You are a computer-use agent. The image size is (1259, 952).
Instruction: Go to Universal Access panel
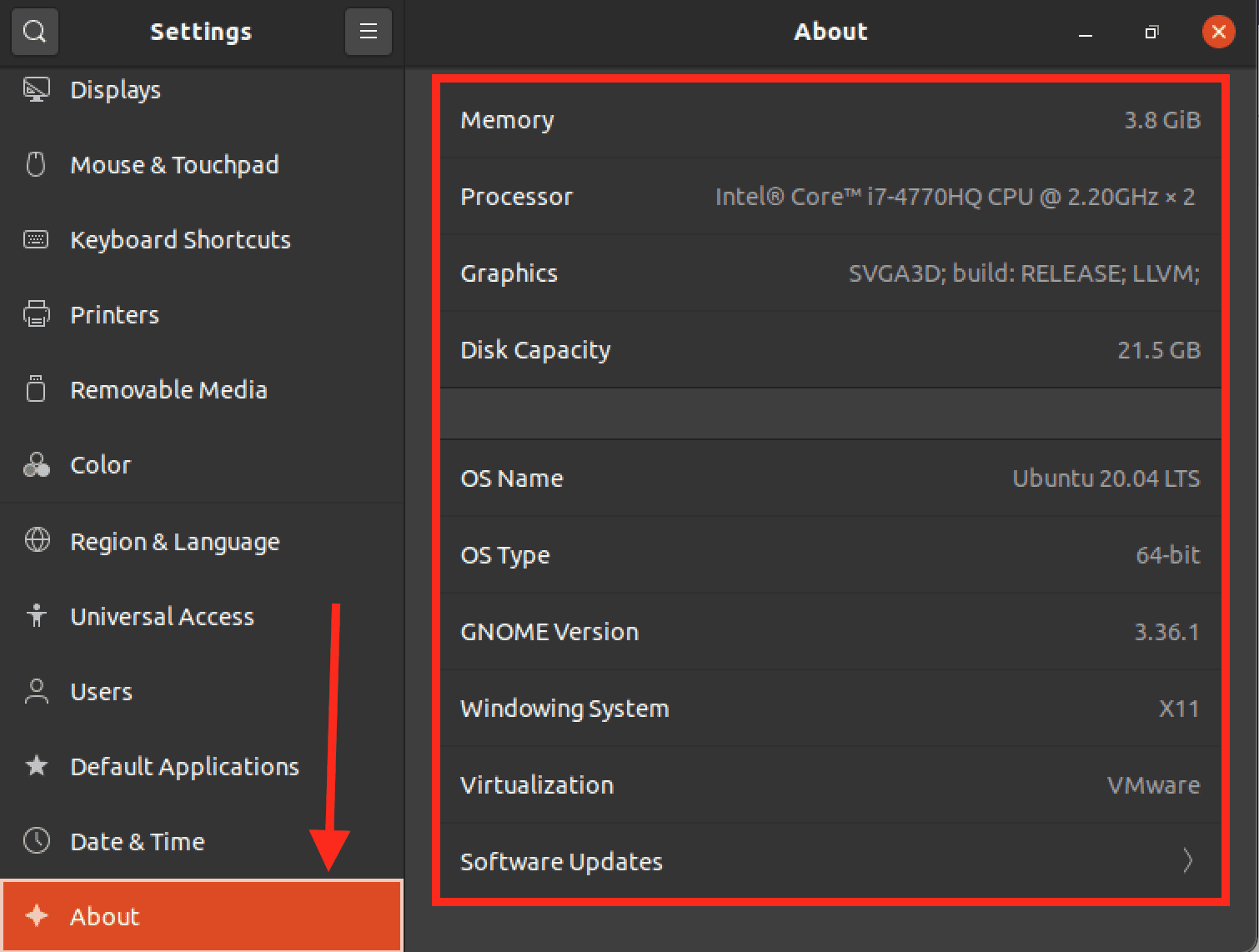[x=202, y=616]
